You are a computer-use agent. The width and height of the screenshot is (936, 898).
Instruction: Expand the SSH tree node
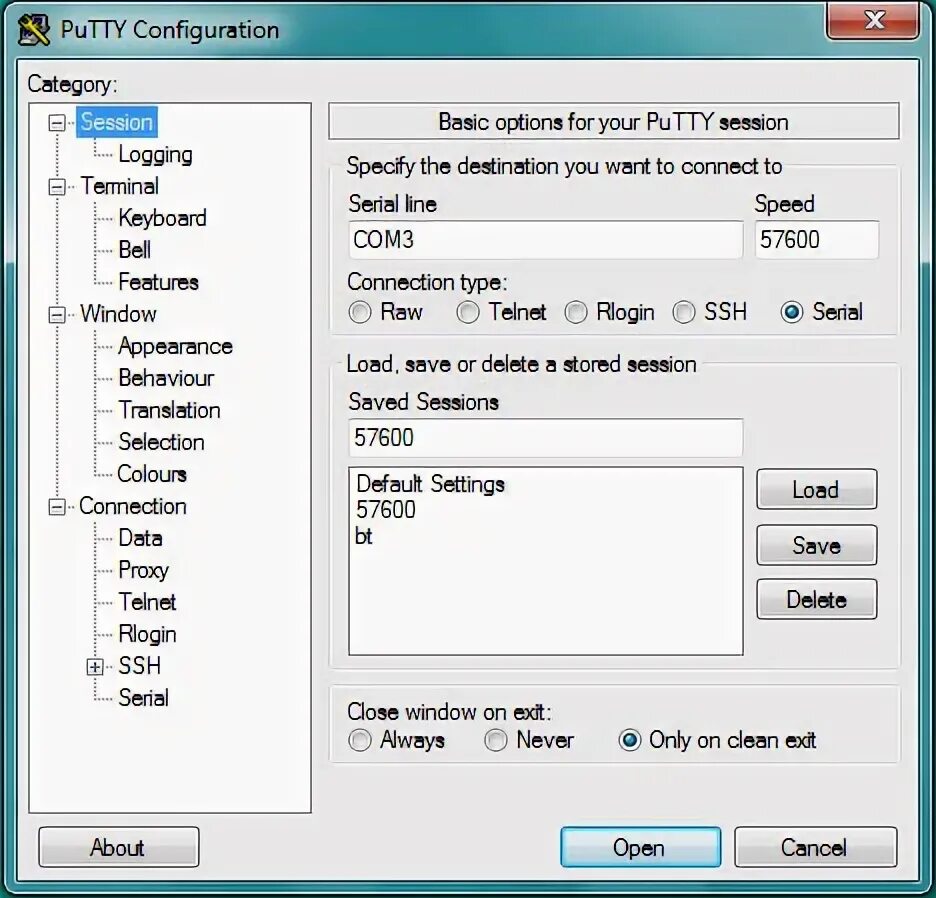click(95, 667)
